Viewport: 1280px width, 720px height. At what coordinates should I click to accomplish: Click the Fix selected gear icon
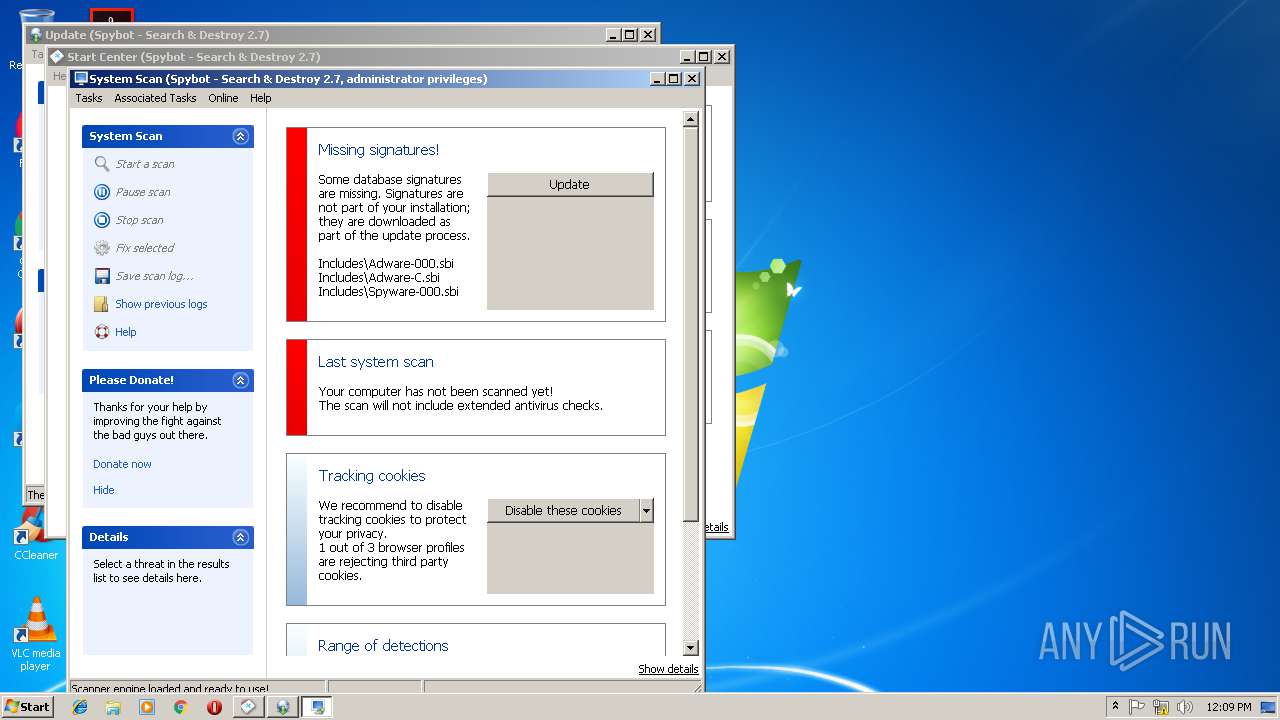(x=101, y=248)
